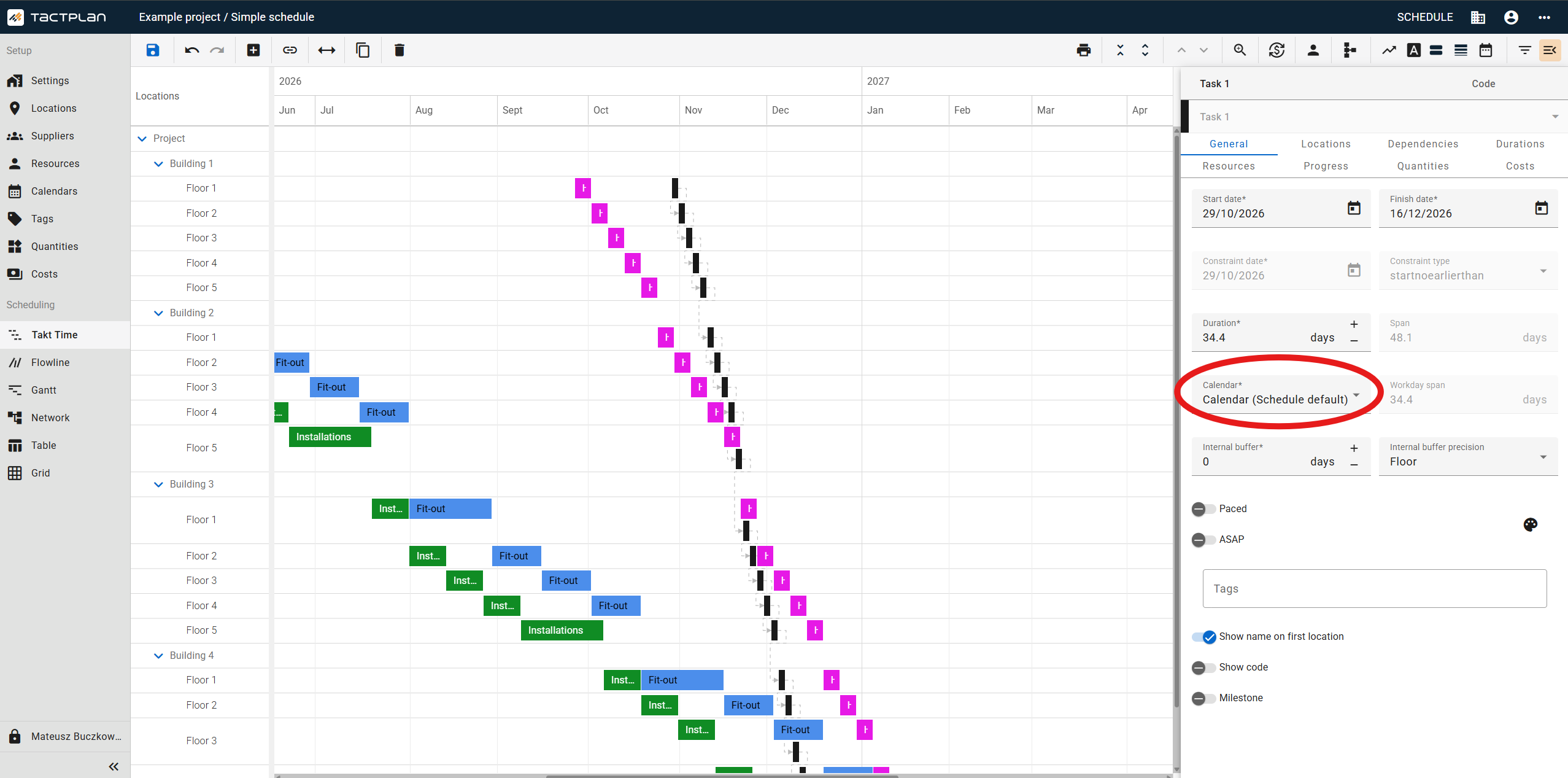Screen dimensions: 1568x778
Task: Print the schedule
Action: 1084,50
